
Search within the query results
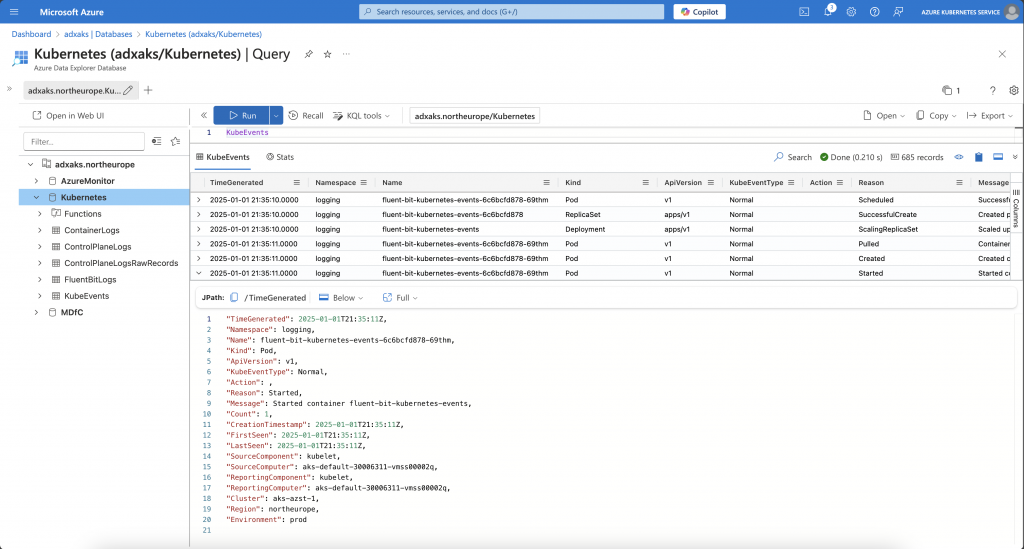pos(792,157)
